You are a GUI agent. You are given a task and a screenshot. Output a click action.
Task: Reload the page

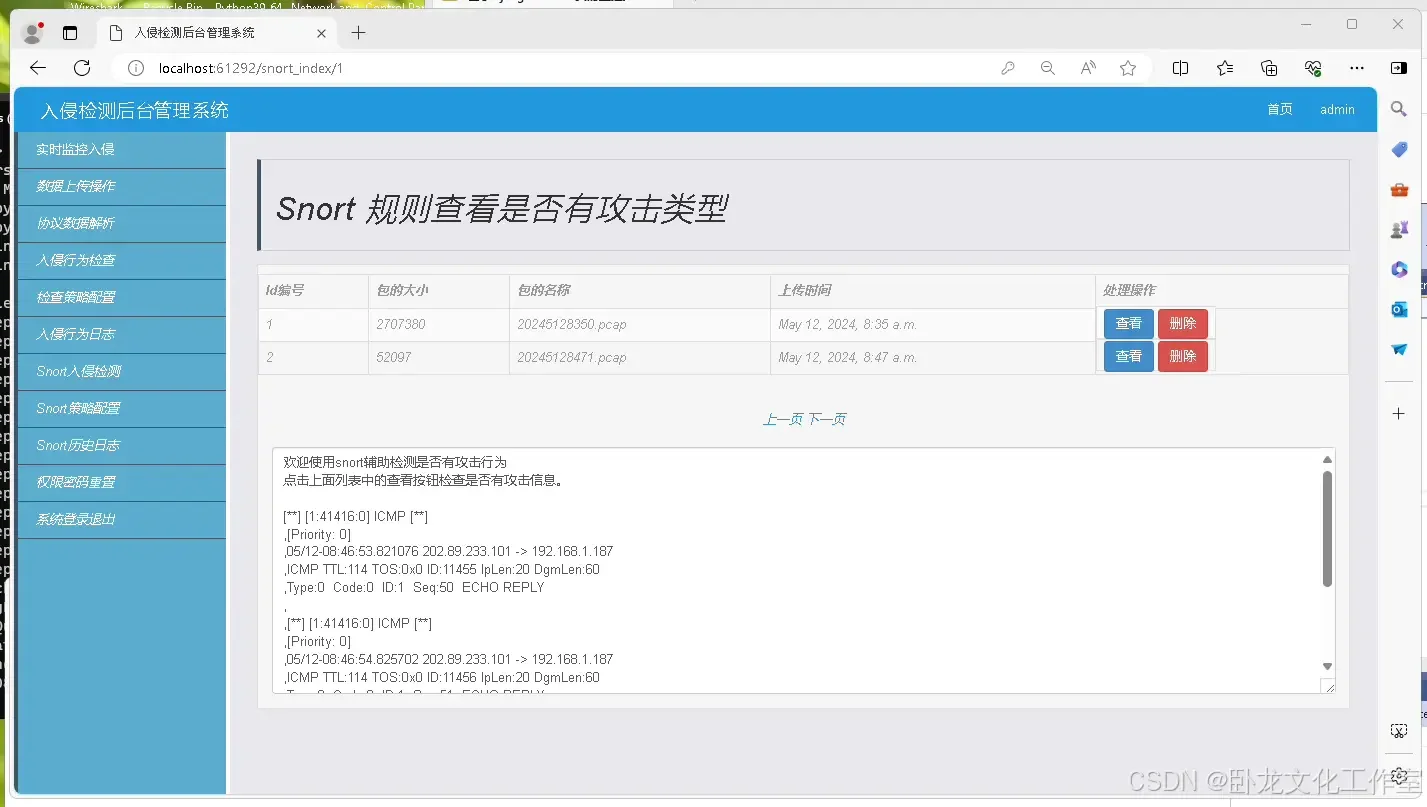83,68
